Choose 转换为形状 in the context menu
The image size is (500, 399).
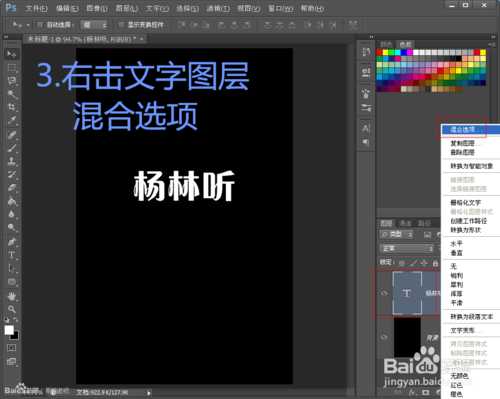click(470, 230)
